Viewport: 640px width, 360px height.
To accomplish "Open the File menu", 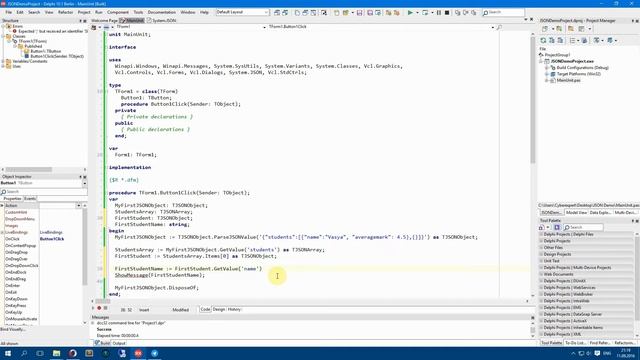I will coord(9,12).
